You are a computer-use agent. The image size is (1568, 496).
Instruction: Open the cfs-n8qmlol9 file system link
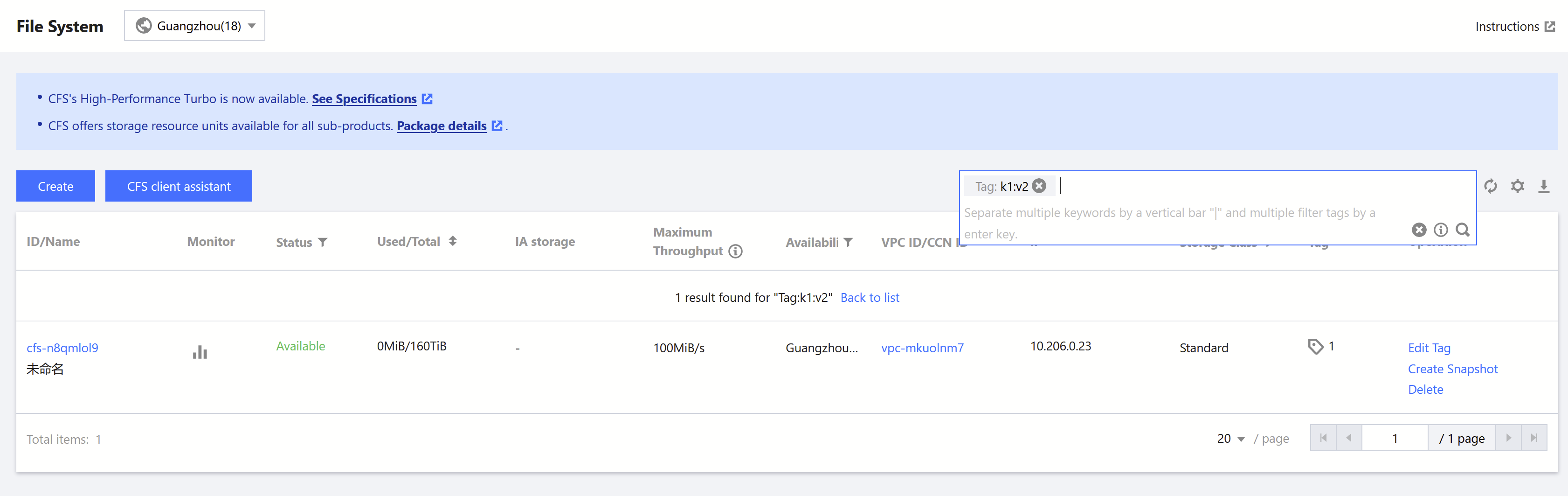62,348
